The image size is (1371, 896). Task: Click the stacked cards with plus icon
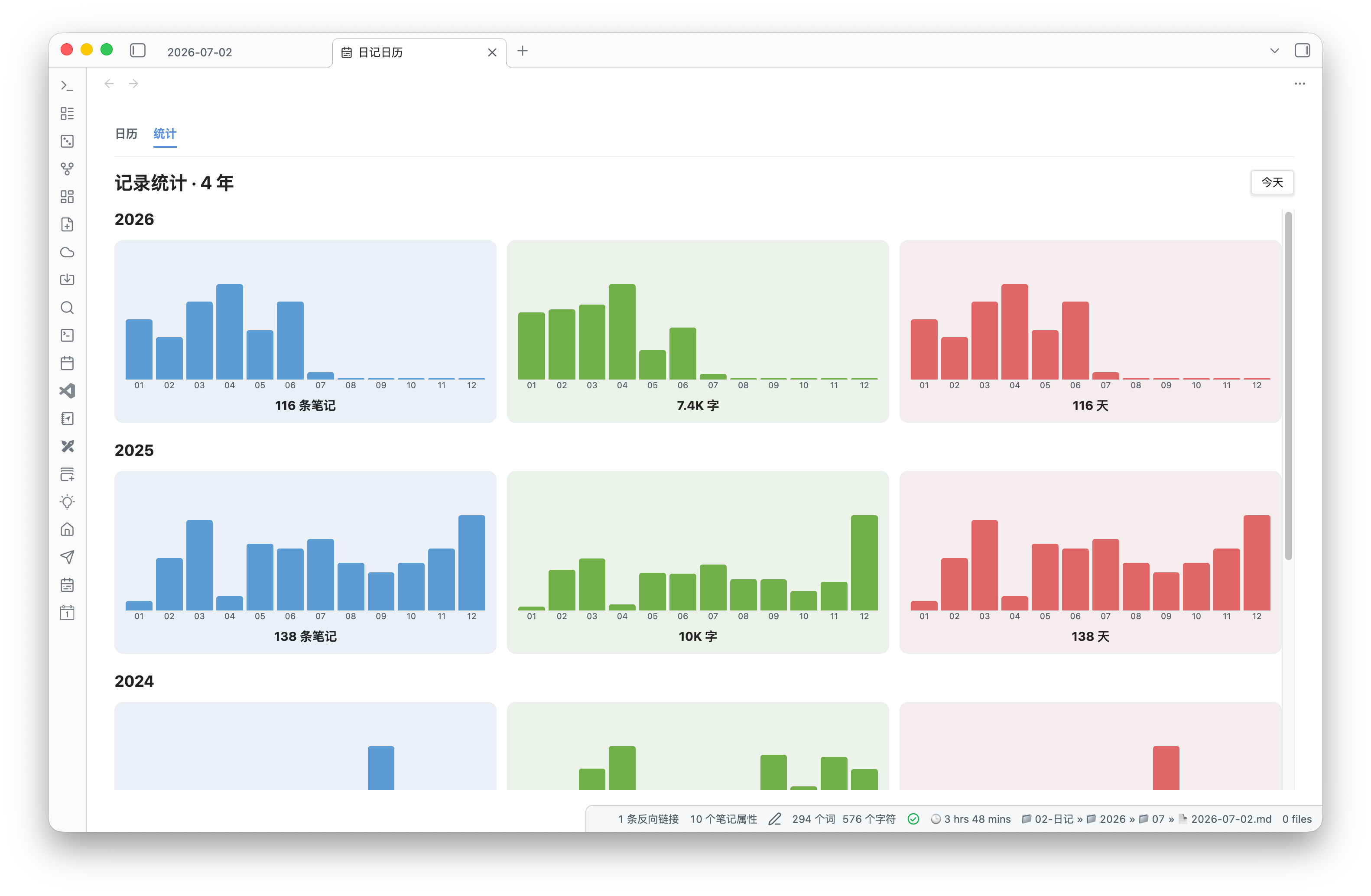(67, 474)
